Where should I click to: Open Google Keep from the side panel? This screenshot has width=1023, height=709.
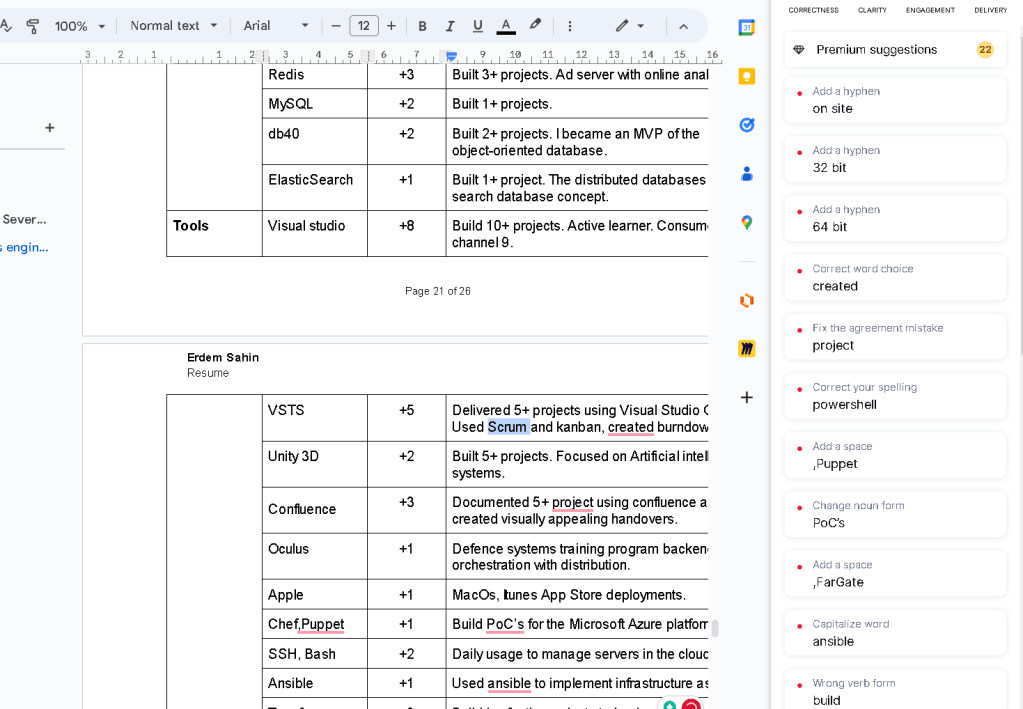pyautogui.click(x=746, y=76)
